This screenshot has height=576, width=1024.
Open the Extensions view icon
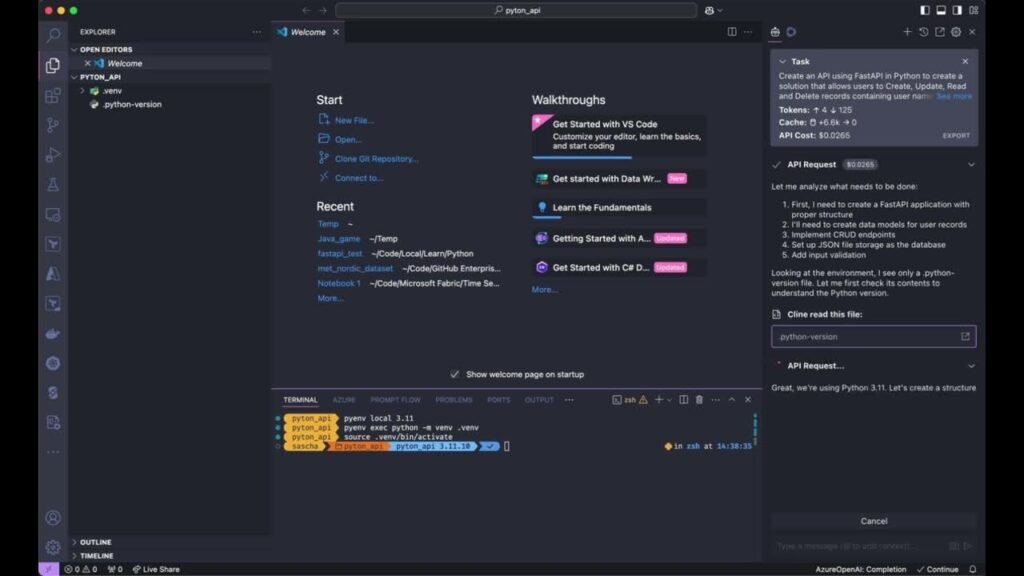(53, 95)
